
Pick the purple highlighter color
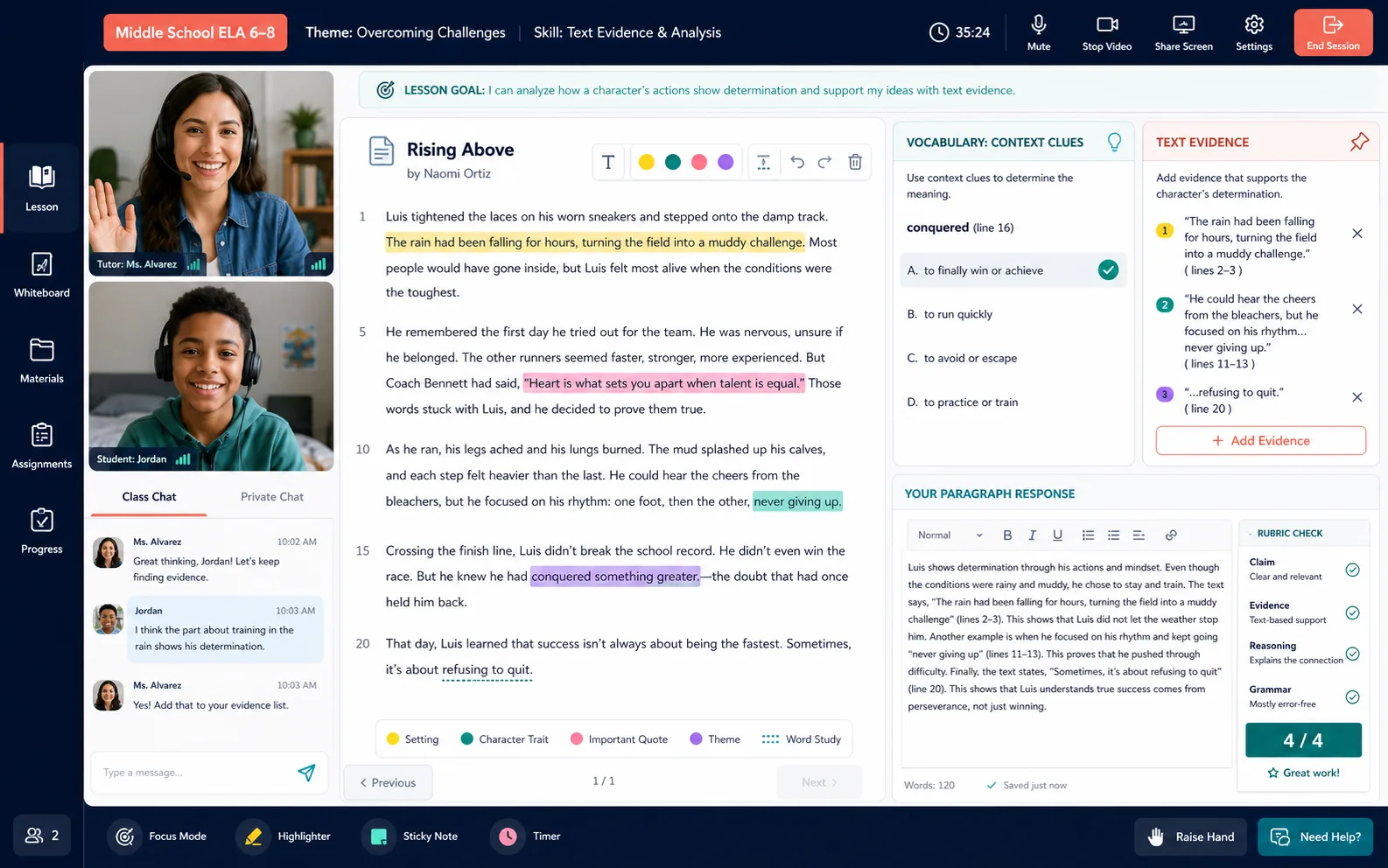(726, 162)
